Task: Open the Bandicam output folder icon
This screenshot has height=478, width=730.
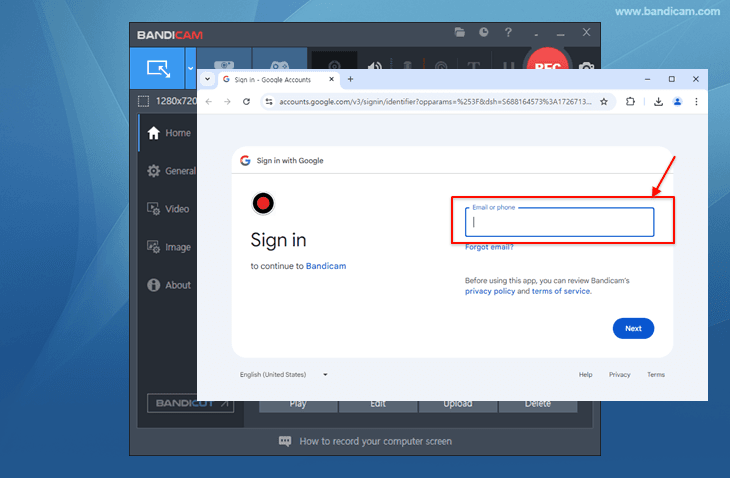Action: 460,33
